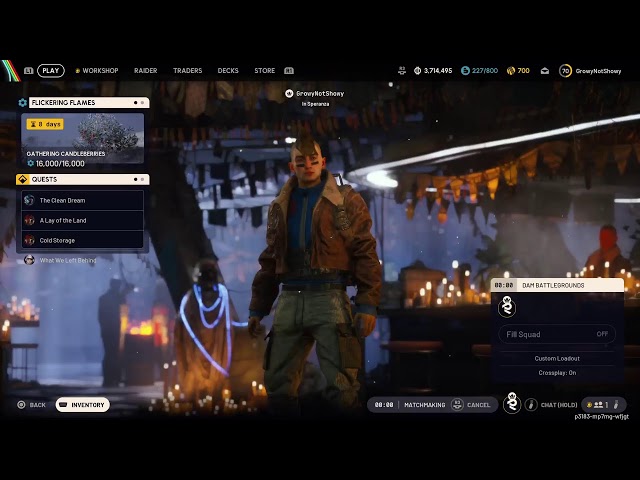Click the round snake emblem in bottom bar
640x480 pixels.
tap(512, 403)
